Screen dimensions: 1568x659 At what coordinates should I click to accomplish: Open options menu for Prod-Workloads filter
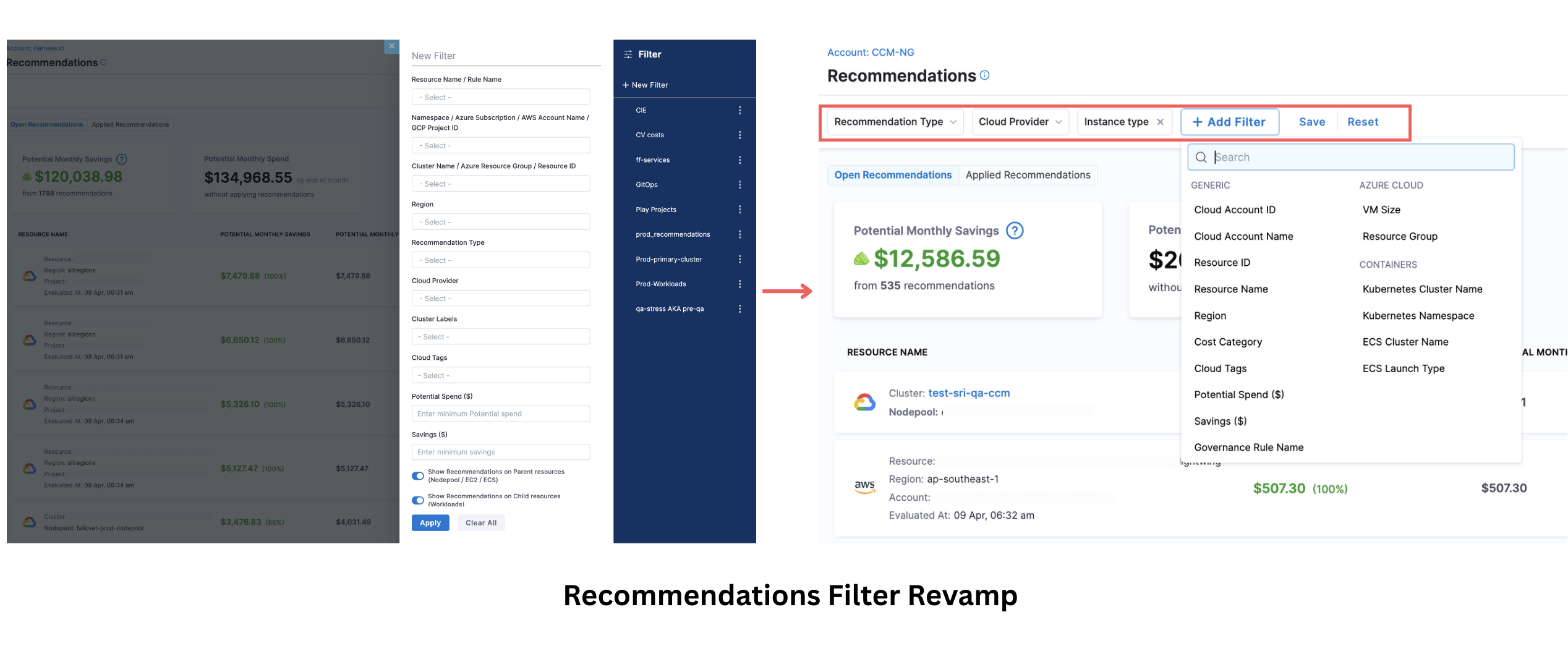pyautogui.click(x=739, y=284)
